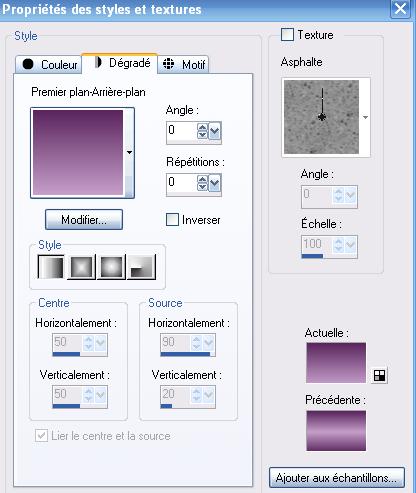Click Ajouter aux échantillons button
This screenshot has height=493, width=416.
[337, 478]
